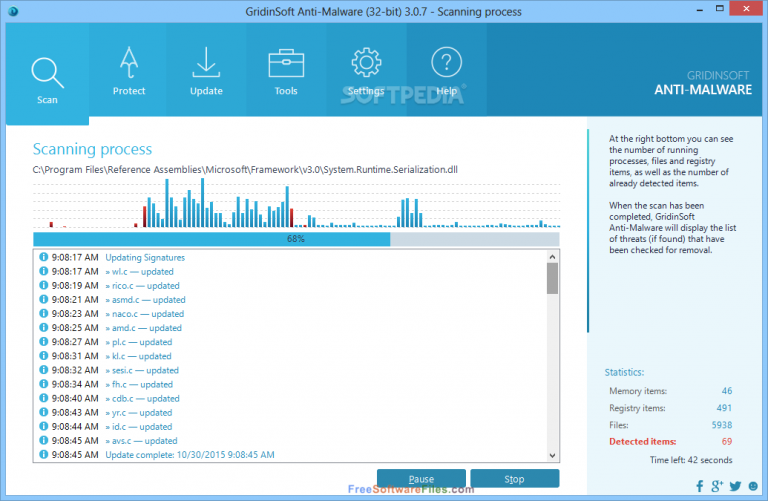Click the 'Detected items:' label
768x501 pixels.
click(642, 442)
